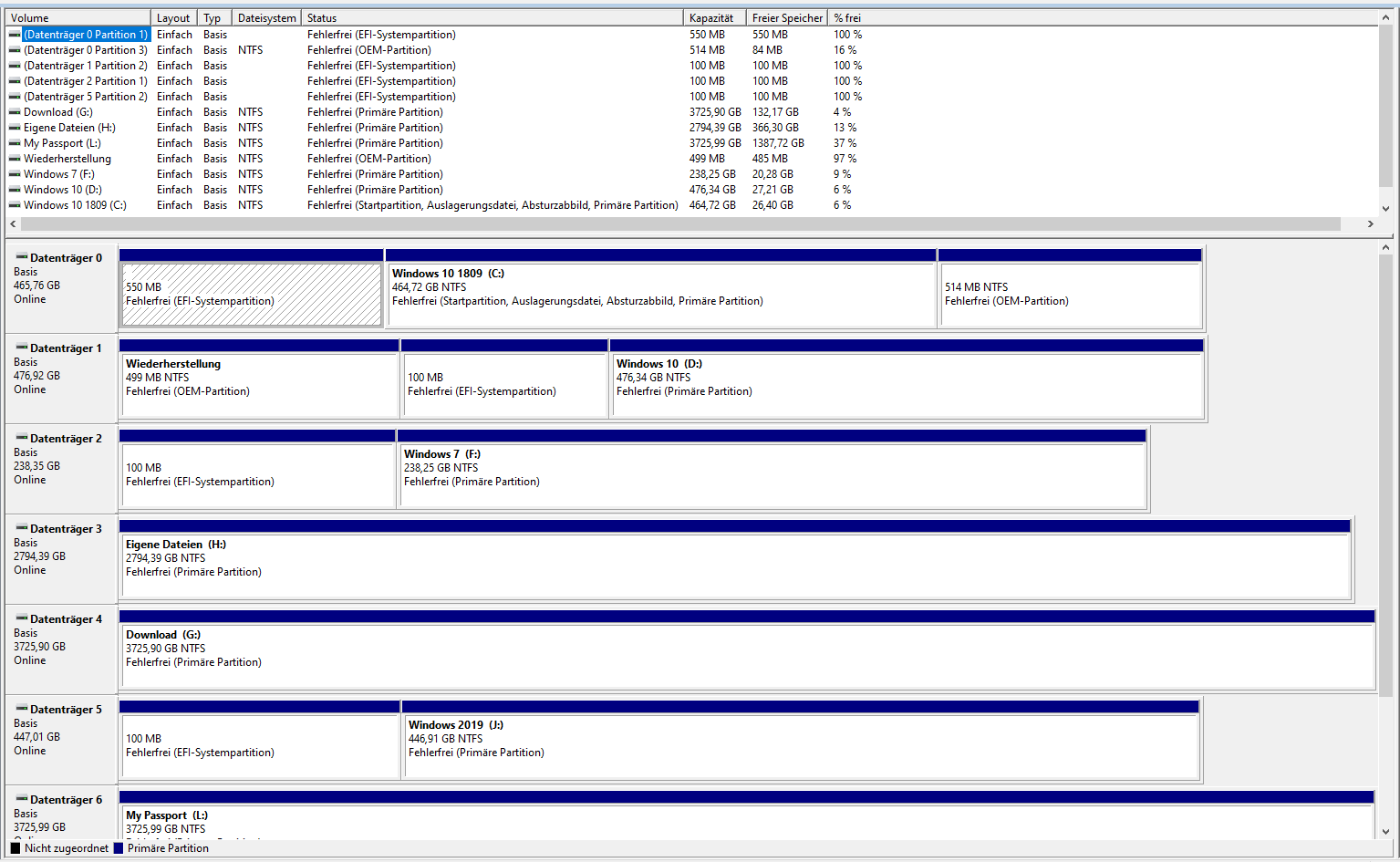Click the volume list horizontal scrollbar thumb
Screen dimensions: 1400x862
[680, 224]
